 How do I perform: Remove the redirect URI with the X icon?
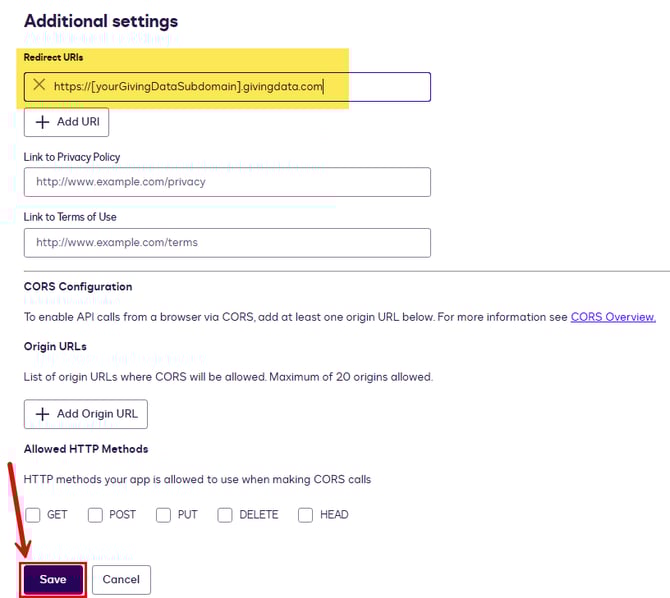coord(39,86)
